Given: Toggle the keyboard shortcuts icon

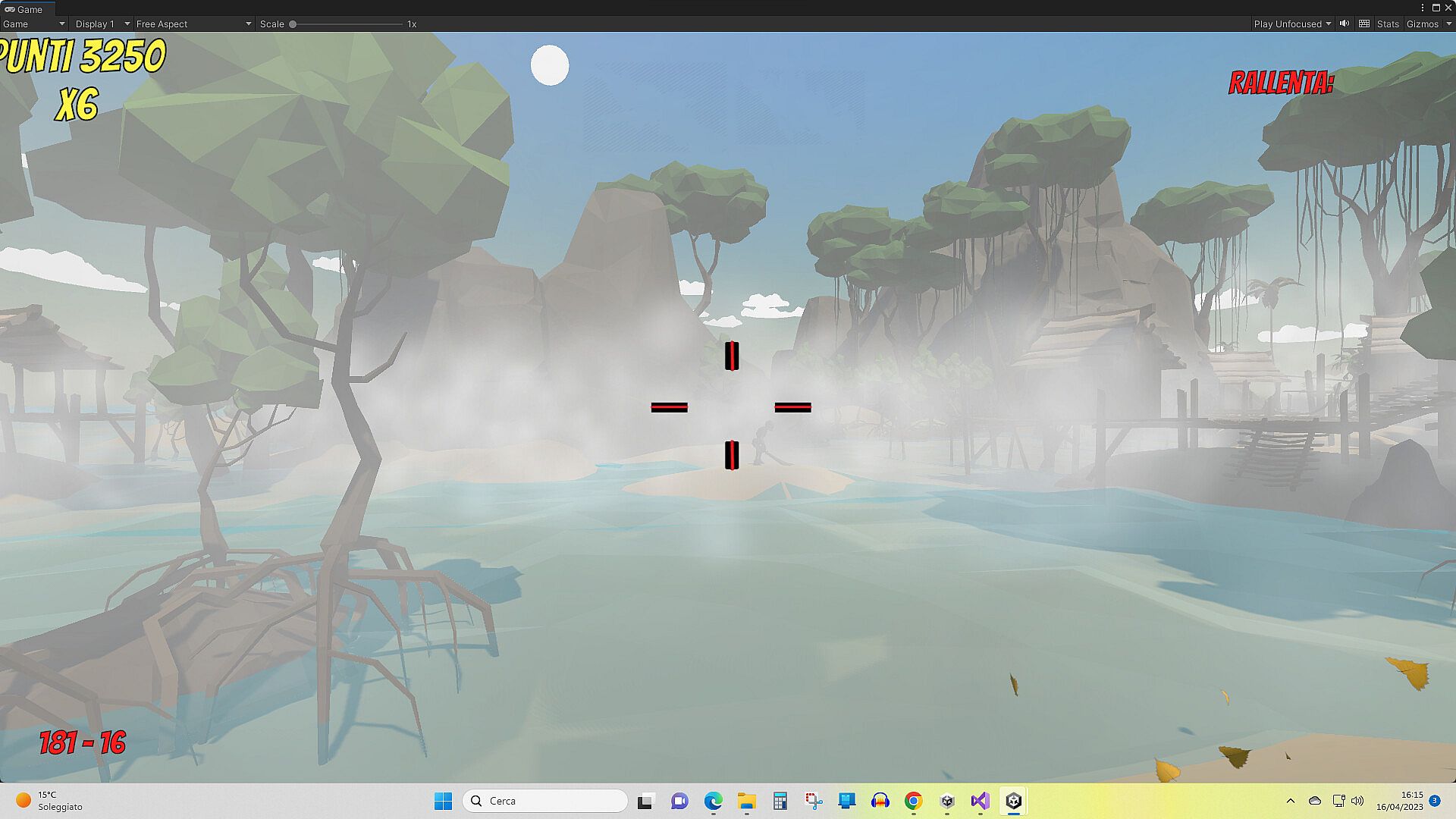Looking at the screenshot, I should coord(1364,24).
